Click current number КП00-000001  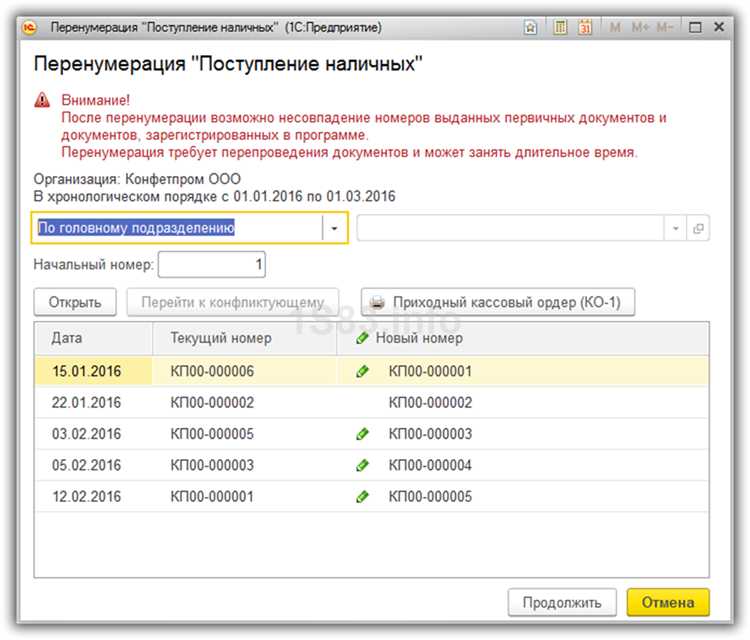pos(212,497)
